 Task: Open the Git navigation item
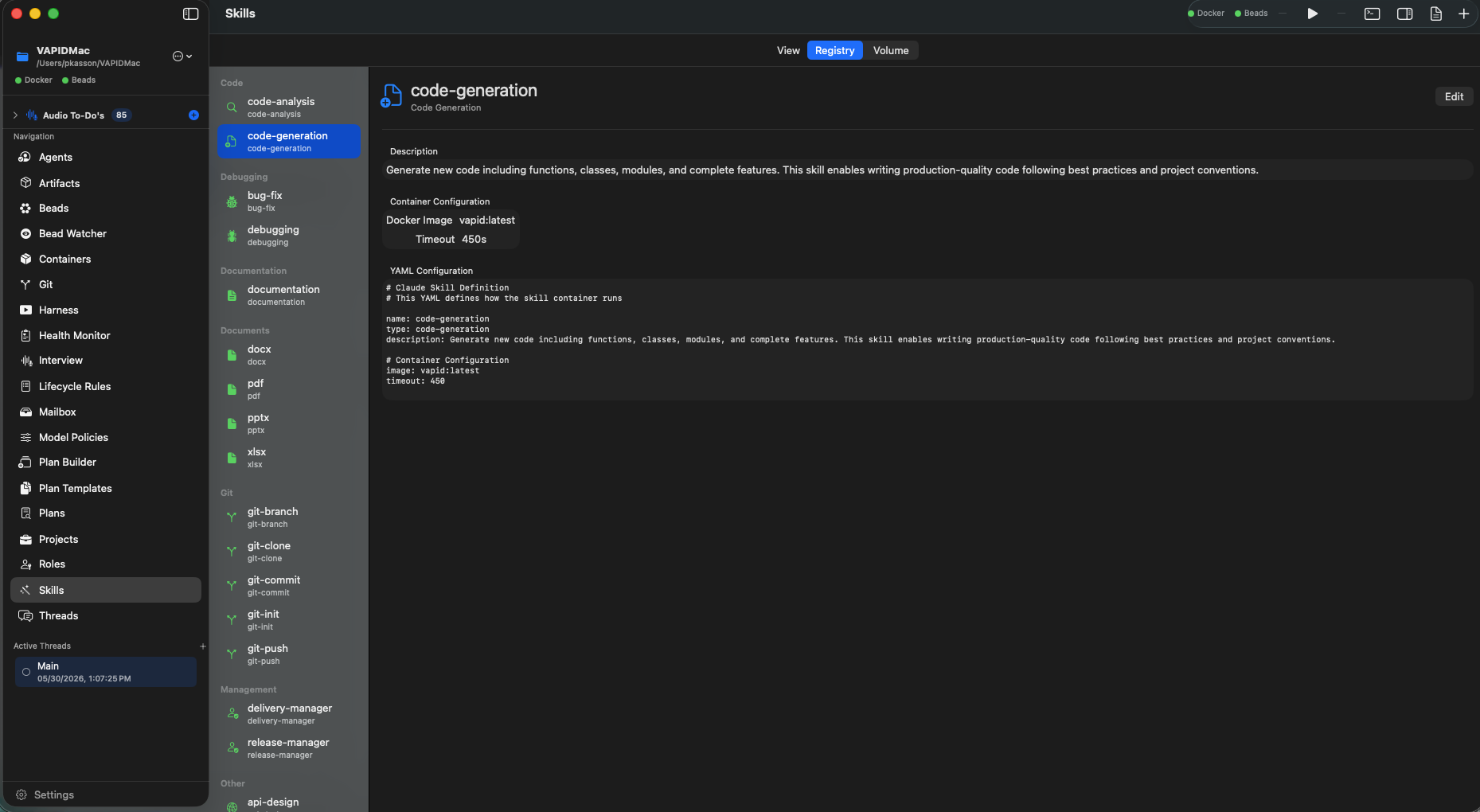coord(105,285)
